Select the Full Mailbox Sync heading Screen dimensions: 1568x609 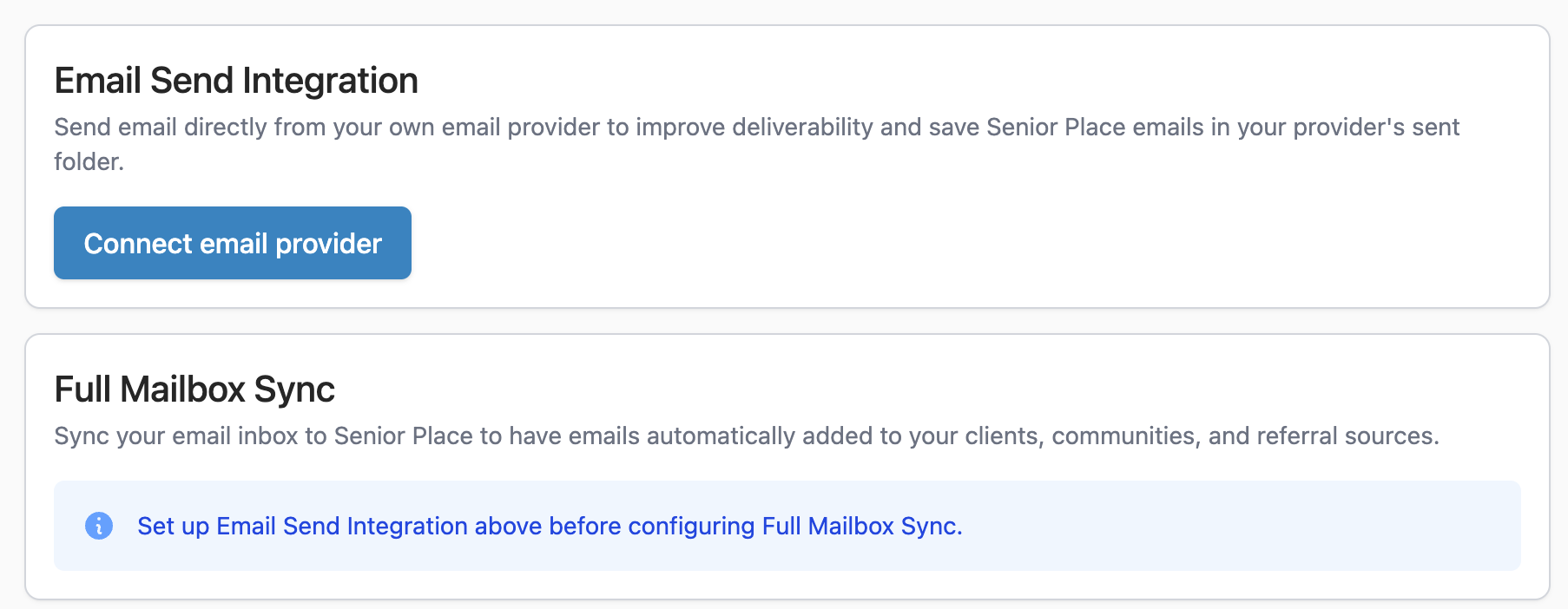[194, 390]
